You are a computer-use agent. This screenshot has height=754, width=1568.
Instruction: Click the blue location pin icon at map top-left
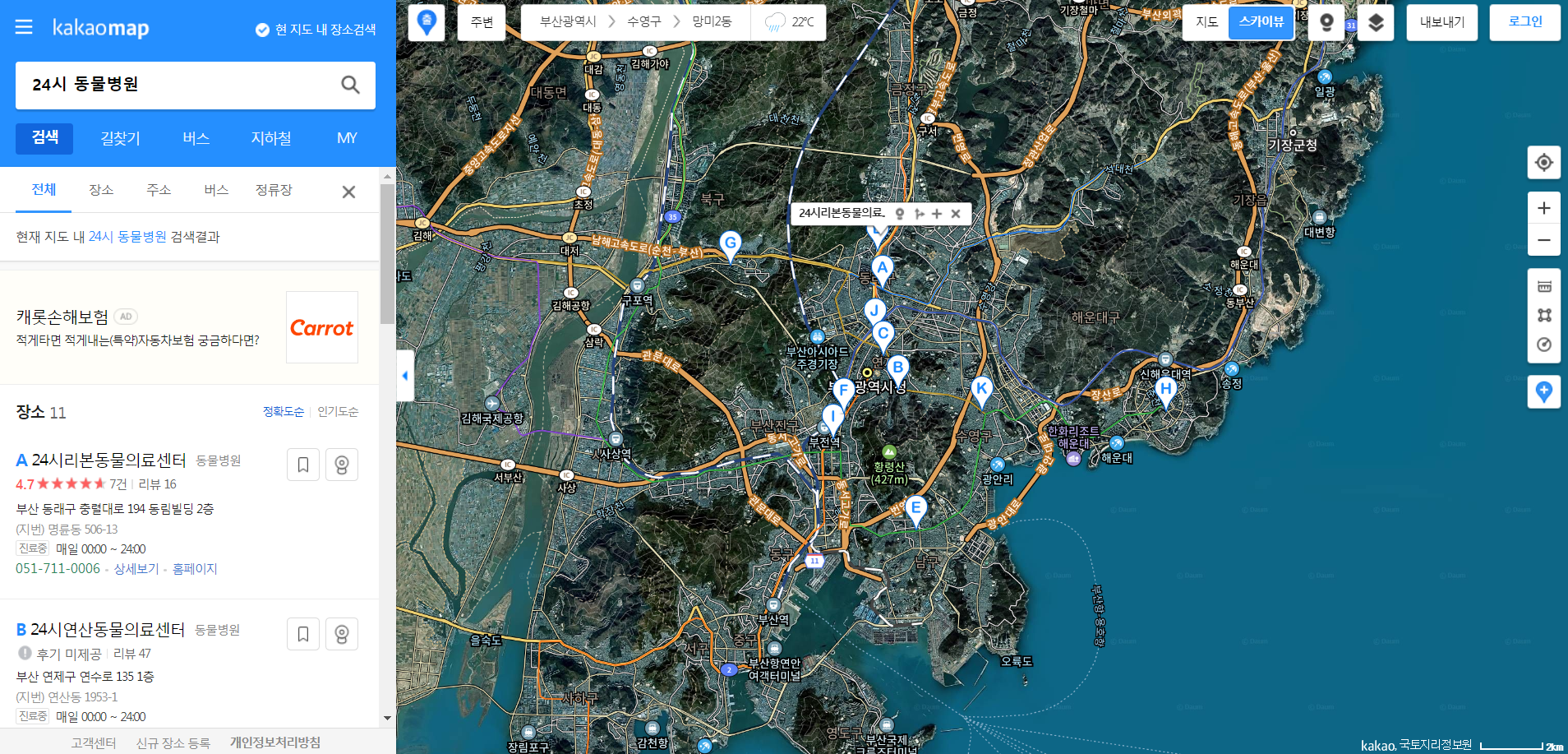pos(427,22)
